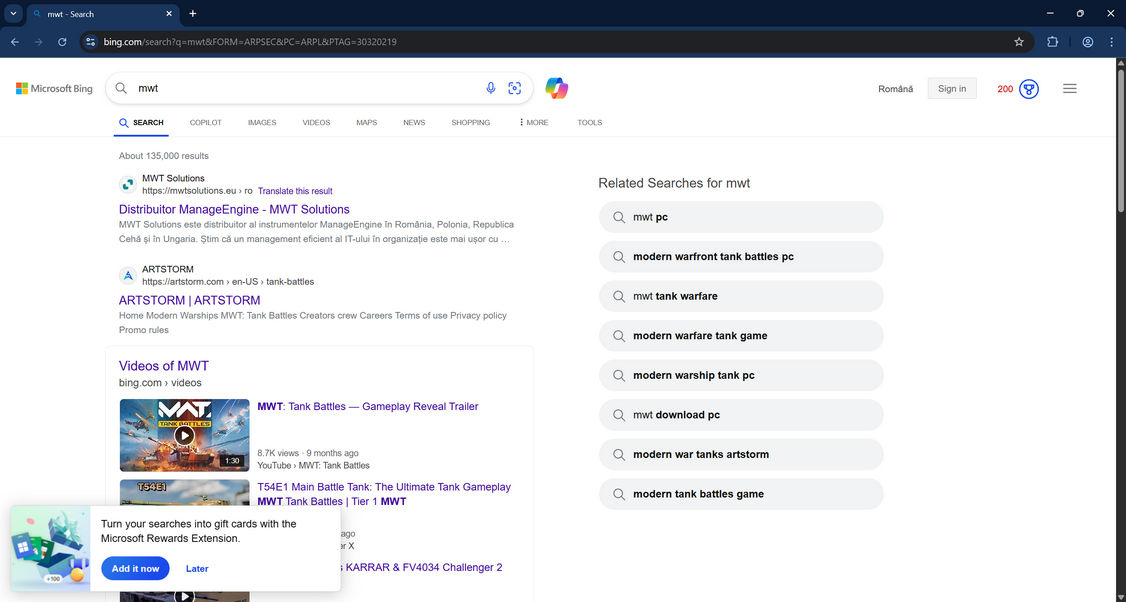
Task: Open visual search camera icon
Action: tap(514, 88)
